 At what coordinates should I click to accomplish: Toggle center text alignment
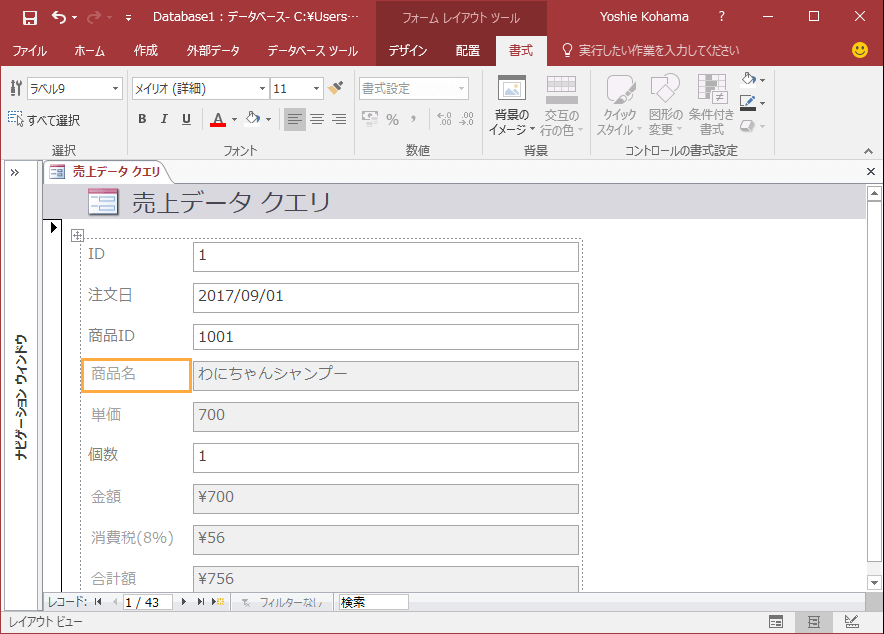[x=317, y=119]
